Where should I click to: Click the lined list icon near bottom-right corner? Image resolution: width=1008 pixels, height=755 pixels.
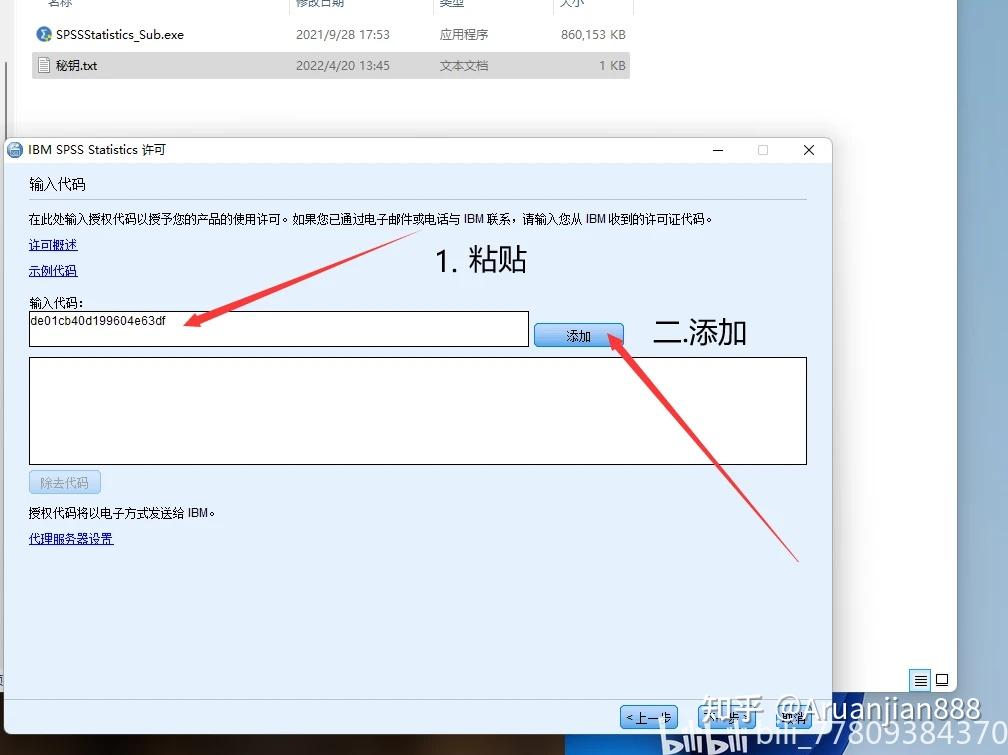pos(919,679)
